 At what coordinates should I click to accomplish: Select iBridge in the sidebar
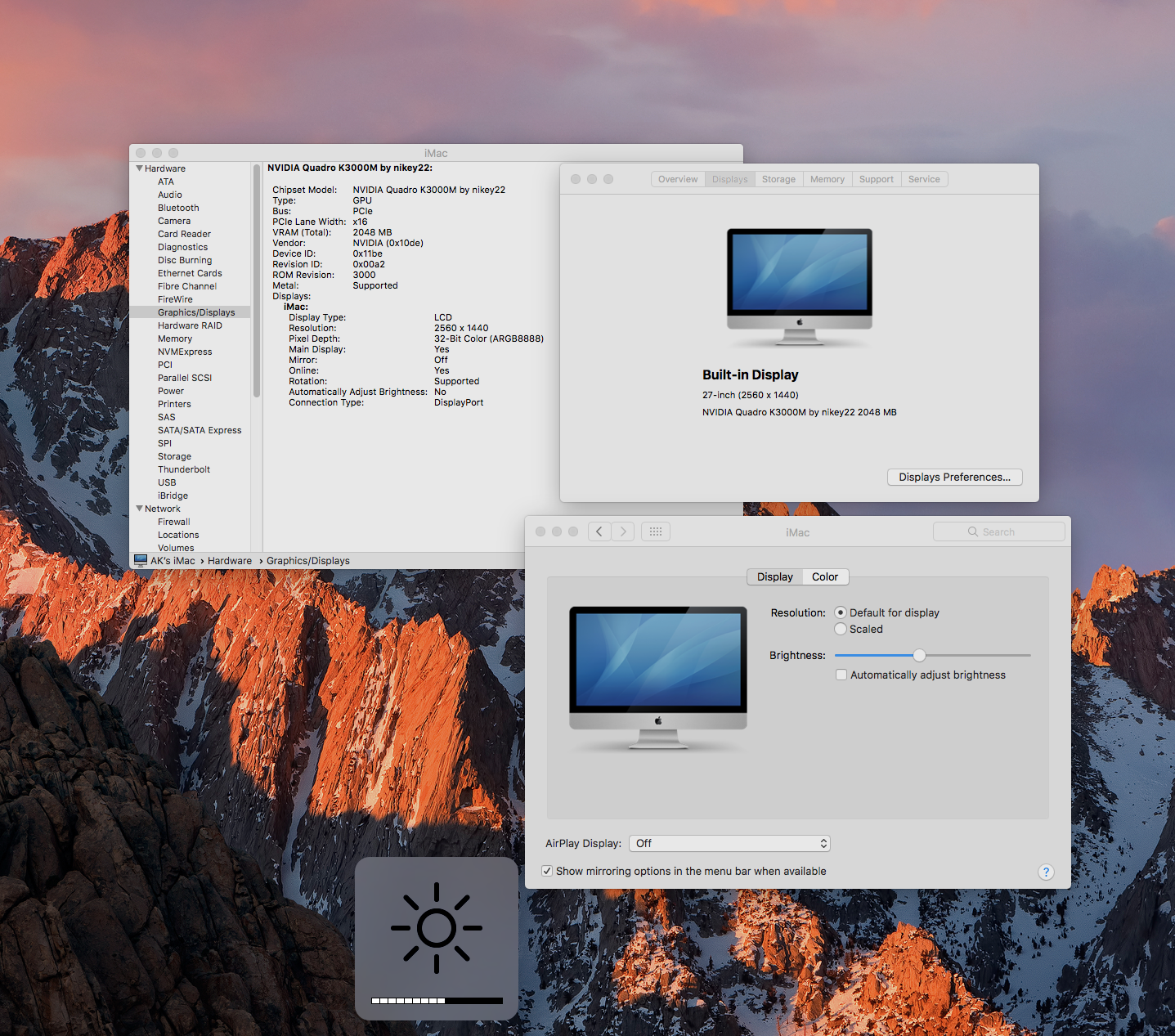click(x=173, y=496)
